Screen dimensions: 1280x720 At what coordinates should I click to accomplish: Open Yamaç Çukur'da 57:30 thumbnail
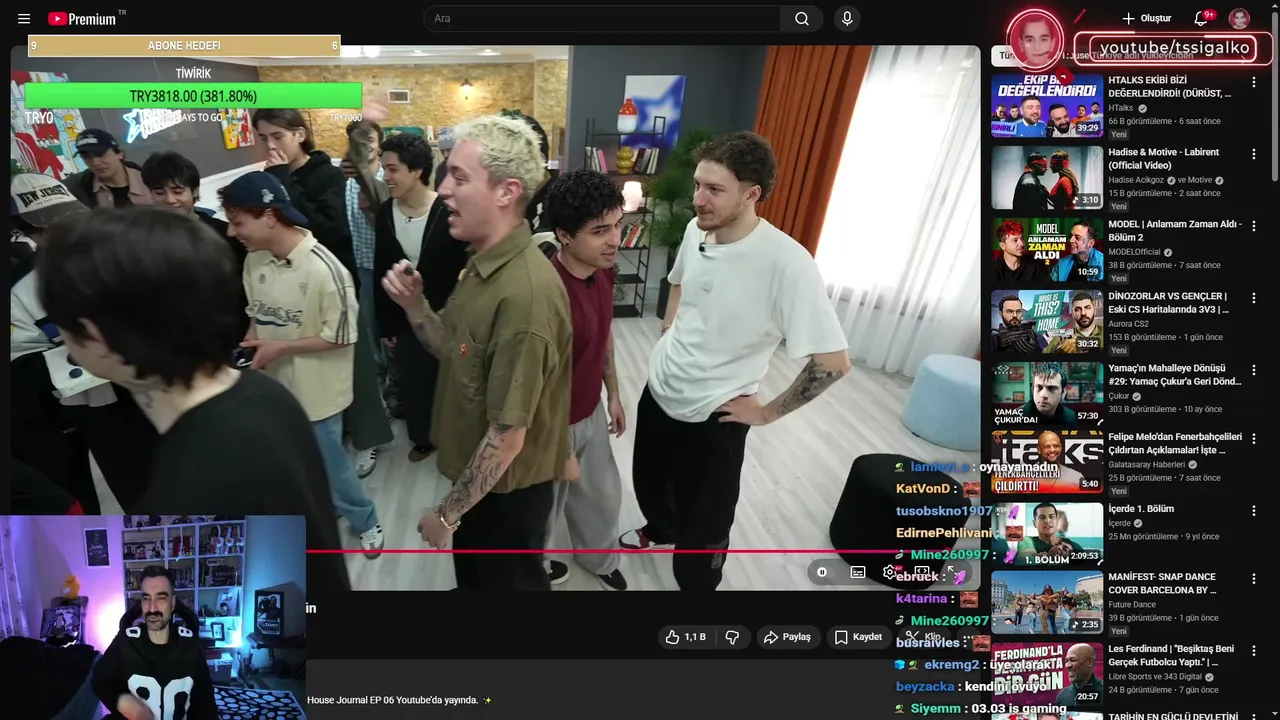point(1047,393)
